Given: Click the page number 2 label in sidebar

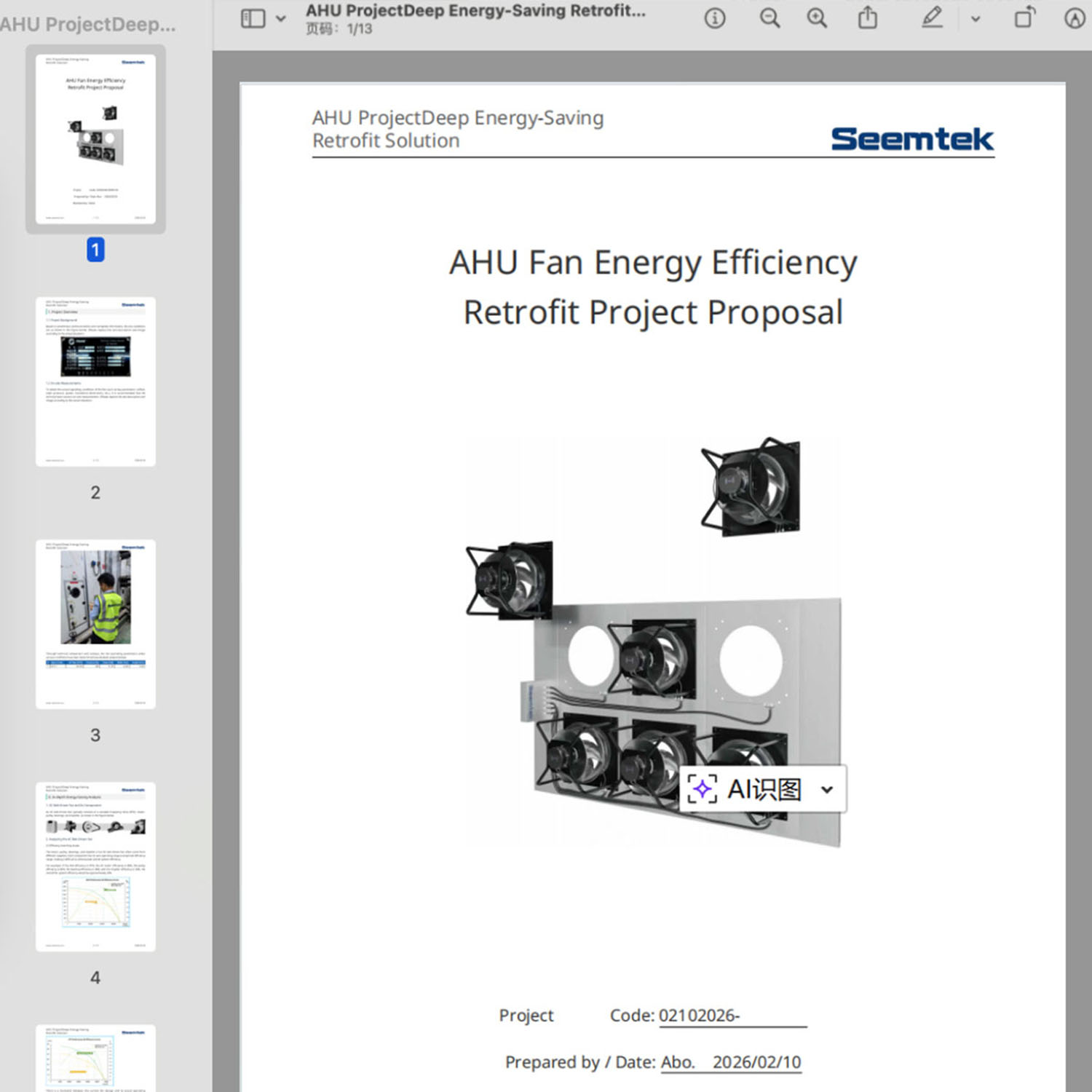Looking at the screenshot, I should 95,492.
